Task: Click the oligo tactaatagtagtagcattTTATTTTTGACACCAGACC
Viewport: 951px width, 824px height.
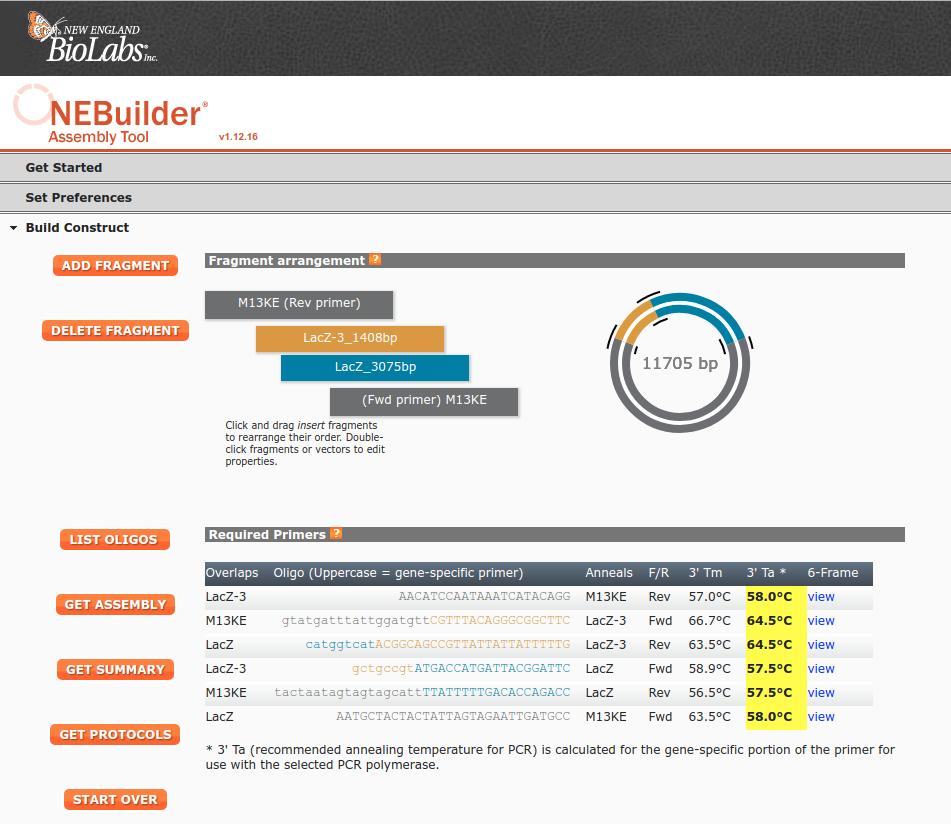Action: (x=422, y=692)
